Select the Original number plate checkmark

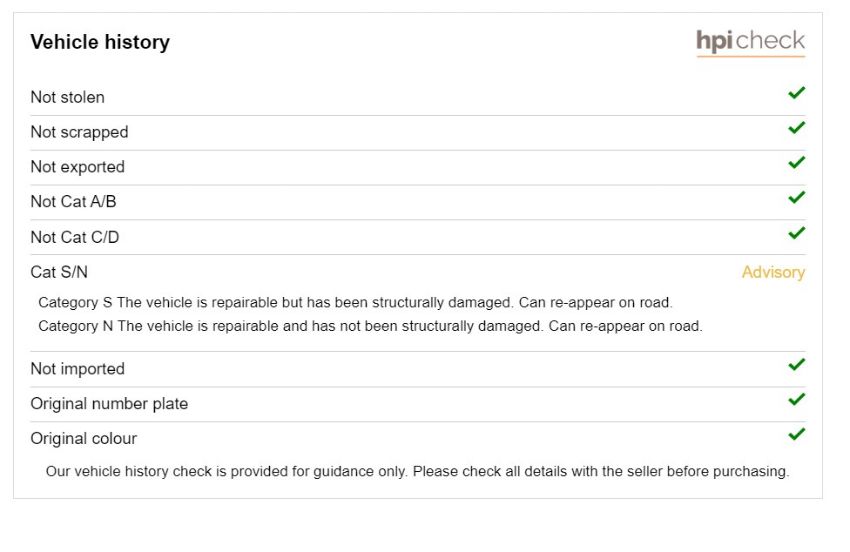[x=796, y=400]
